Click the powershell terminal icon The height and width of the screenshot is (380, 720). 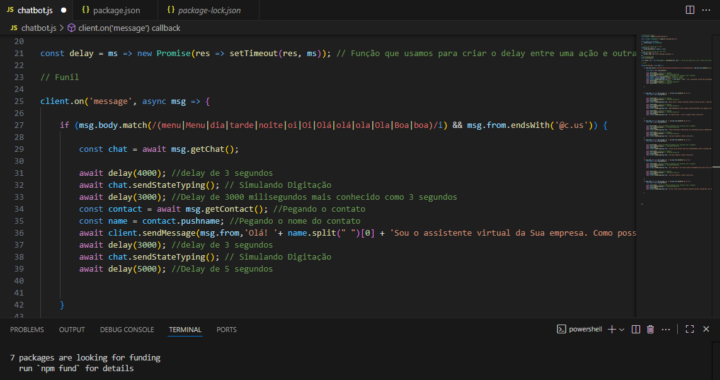pos(561,329)
